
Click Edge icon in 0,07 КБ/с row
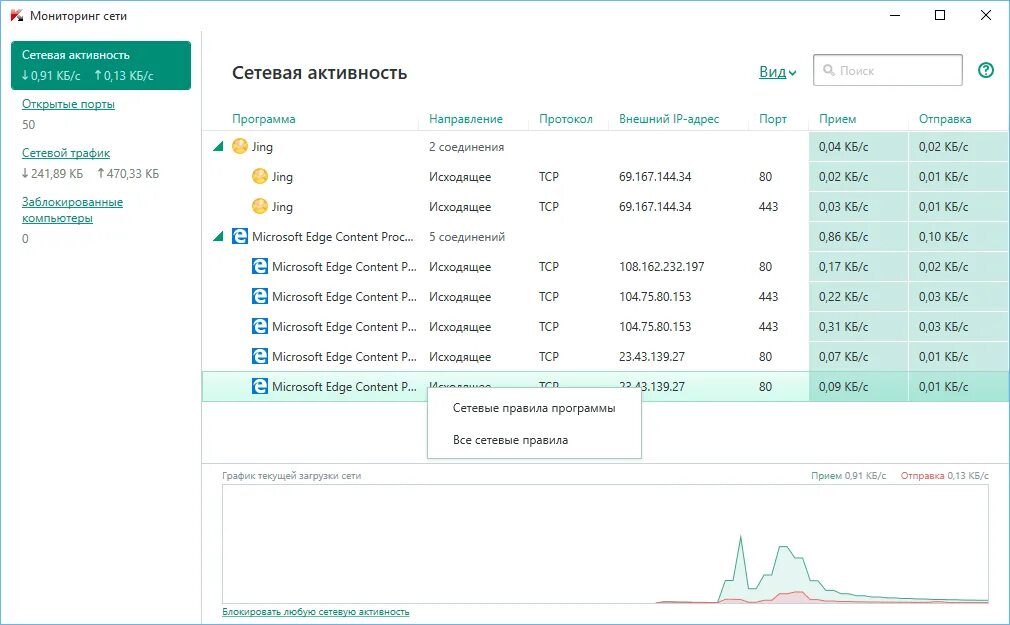point(260,356)
